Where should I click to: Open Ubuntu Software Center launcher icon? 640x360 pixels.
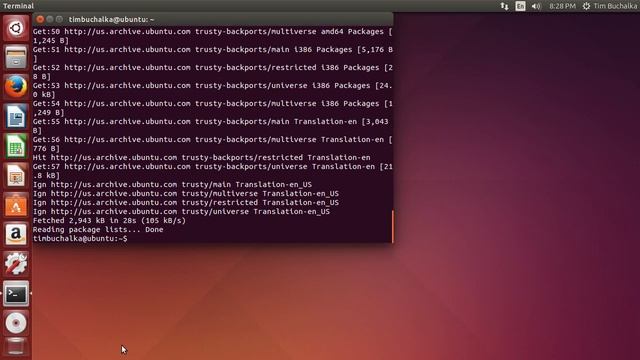16,205
